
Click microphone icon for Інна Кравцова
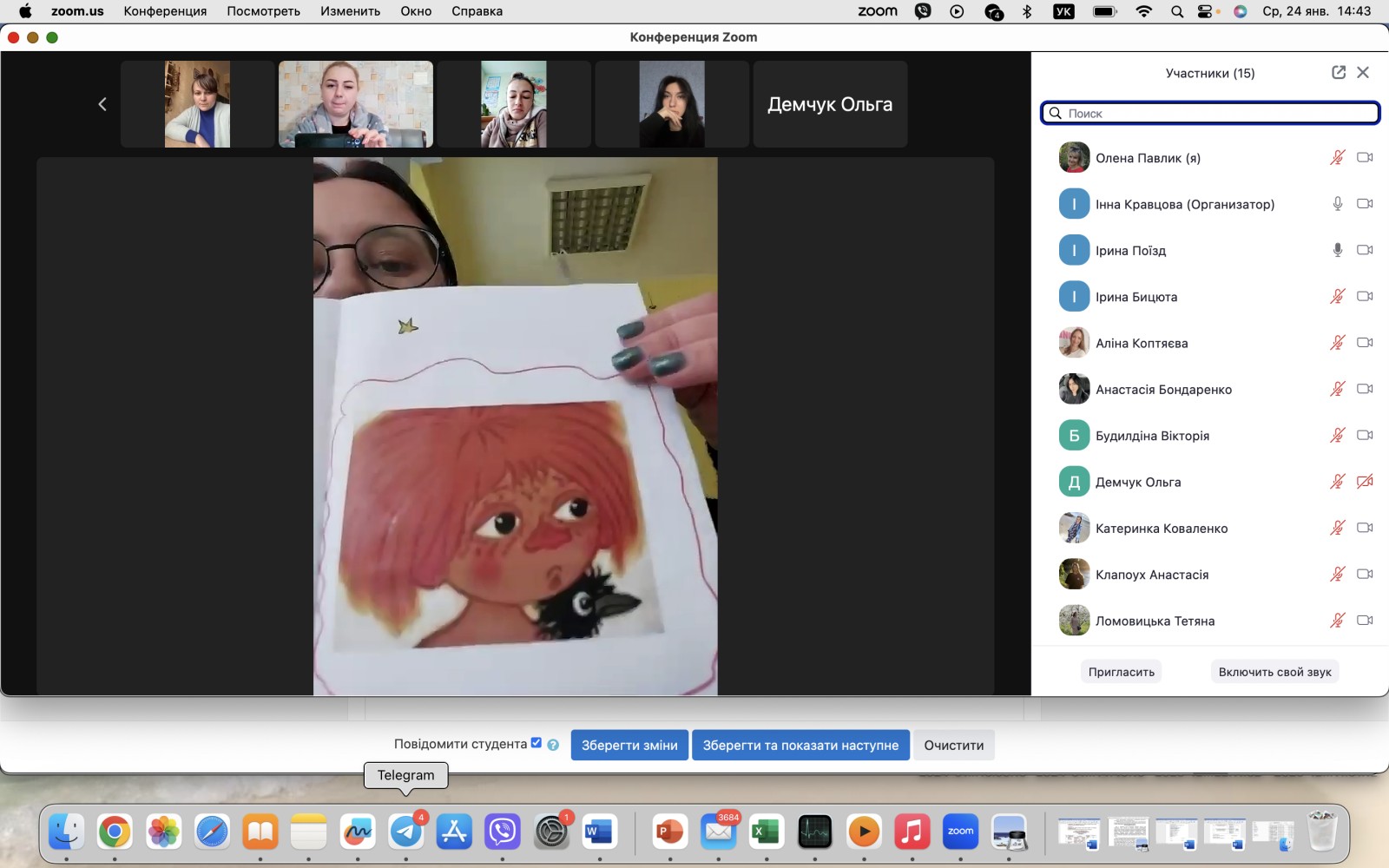1337,204
